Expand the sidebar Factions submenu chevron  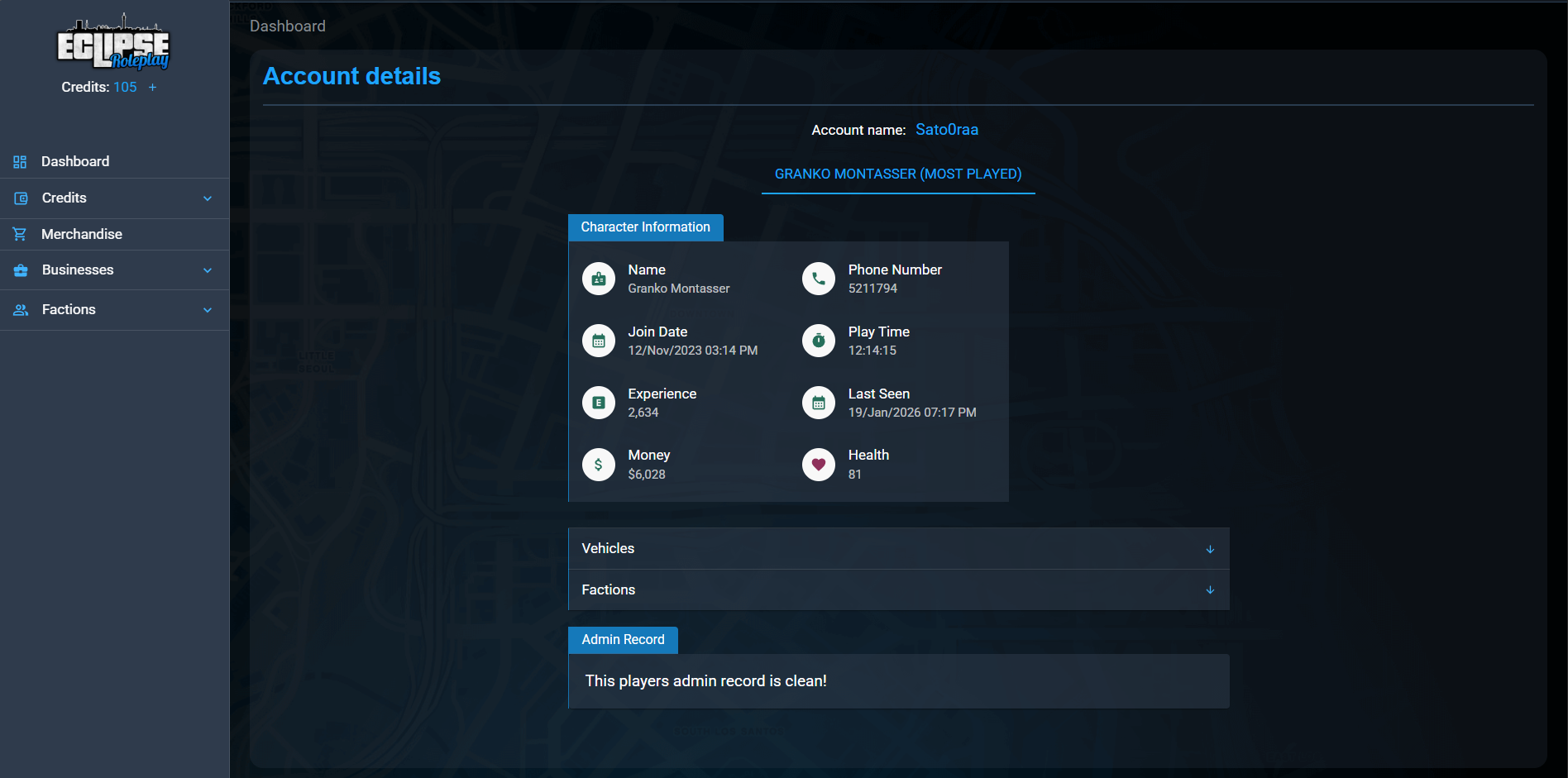pyautogui.click(x=208, y=310)
